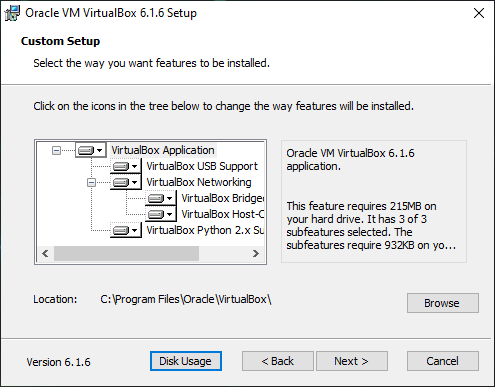Click the Browse button for install location

click(443, 303)
